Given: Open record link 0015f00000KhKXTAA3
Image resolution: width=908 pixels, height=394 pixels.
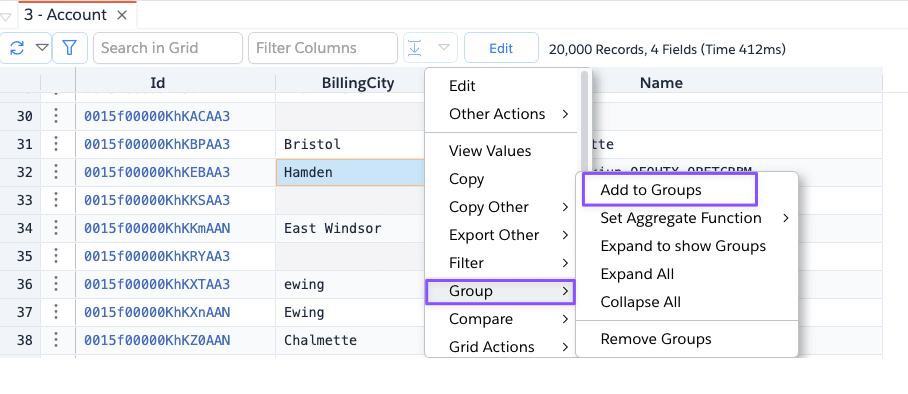Looking at the screenshot, I should [157, 284].
